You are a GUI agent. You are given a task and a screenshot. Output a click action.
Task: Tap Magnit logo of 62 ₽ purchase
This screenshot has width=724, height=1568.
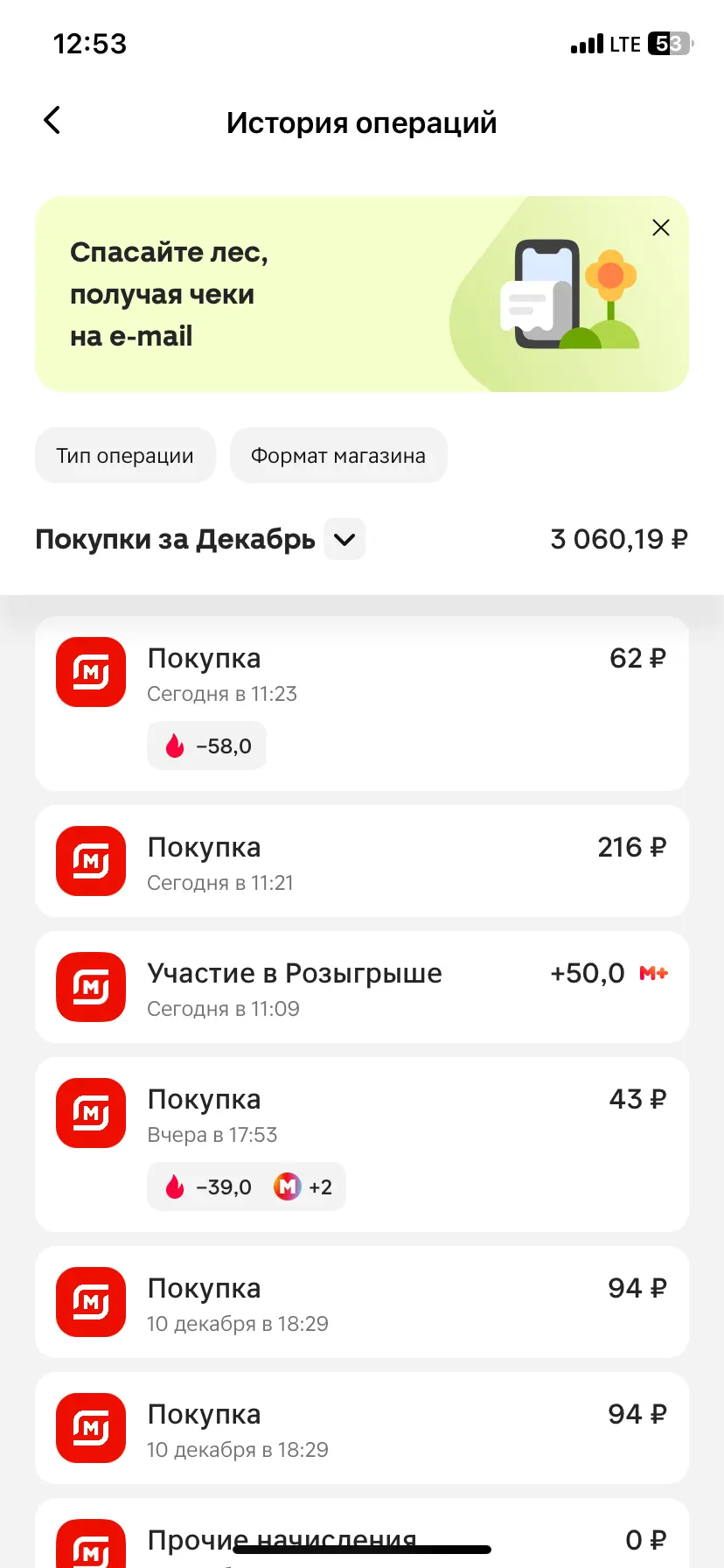pos(91,672)
